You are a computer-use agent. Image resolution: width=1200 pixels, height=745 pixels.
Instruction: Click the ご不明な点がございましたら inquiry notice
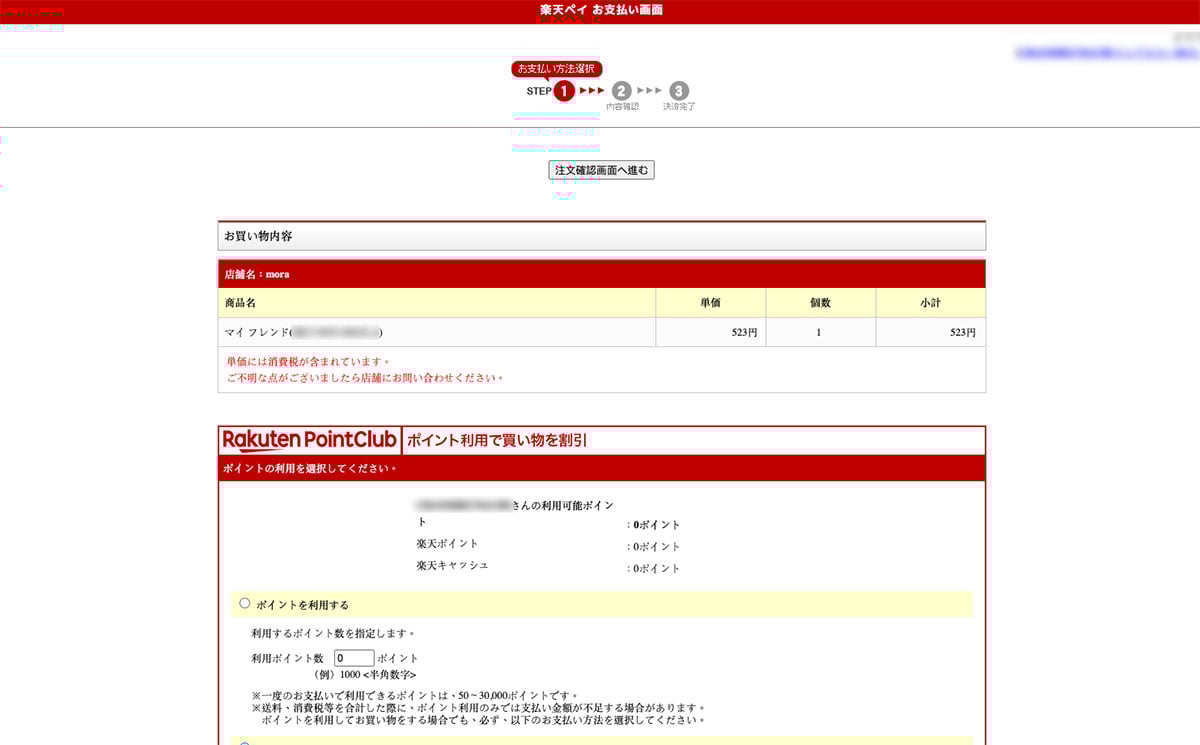(x=365, y=378)
